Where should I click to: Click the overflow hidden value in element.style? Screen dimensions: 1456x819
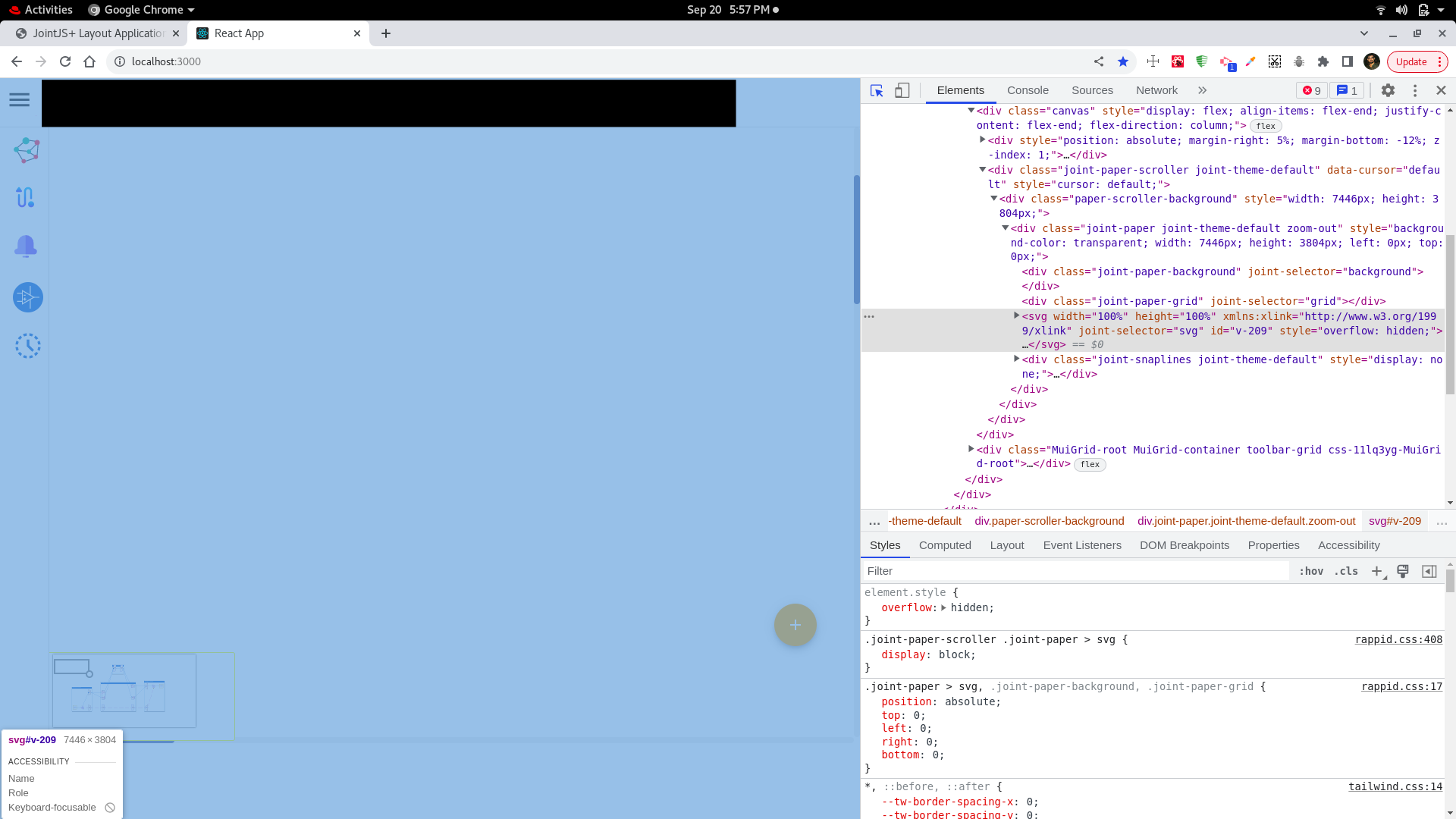coord(971,607)
